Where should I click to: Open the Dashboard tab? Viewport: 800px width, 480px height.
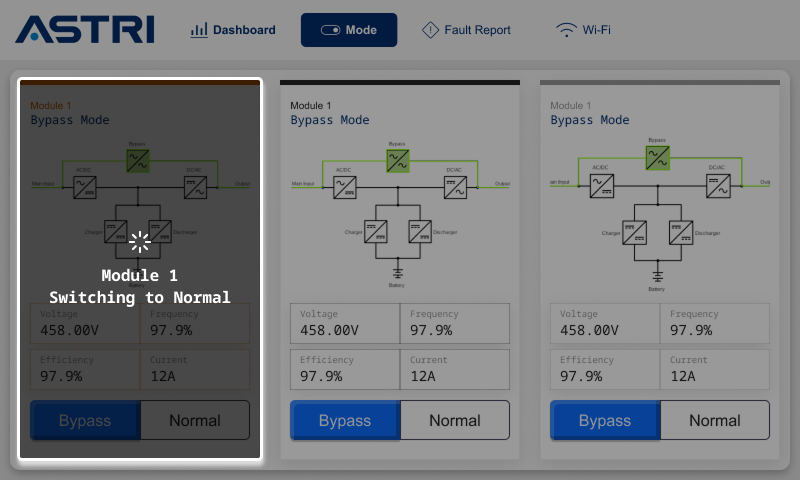[x=233, y=30]
